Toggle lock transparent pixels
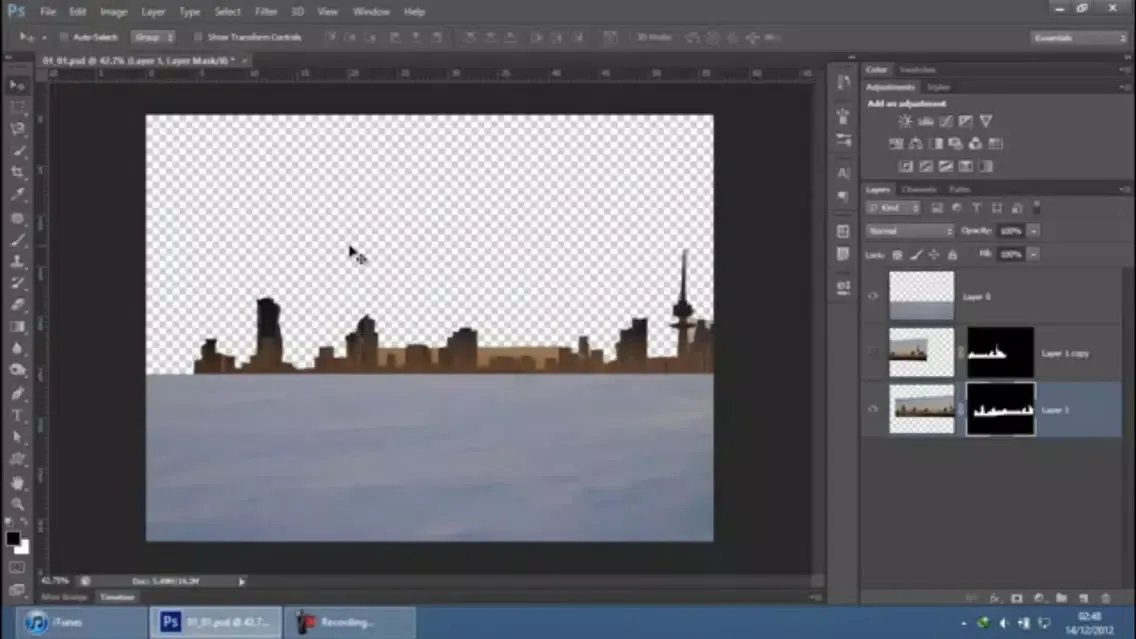Screen dimensions: 1136x639 tap(898, 254)
